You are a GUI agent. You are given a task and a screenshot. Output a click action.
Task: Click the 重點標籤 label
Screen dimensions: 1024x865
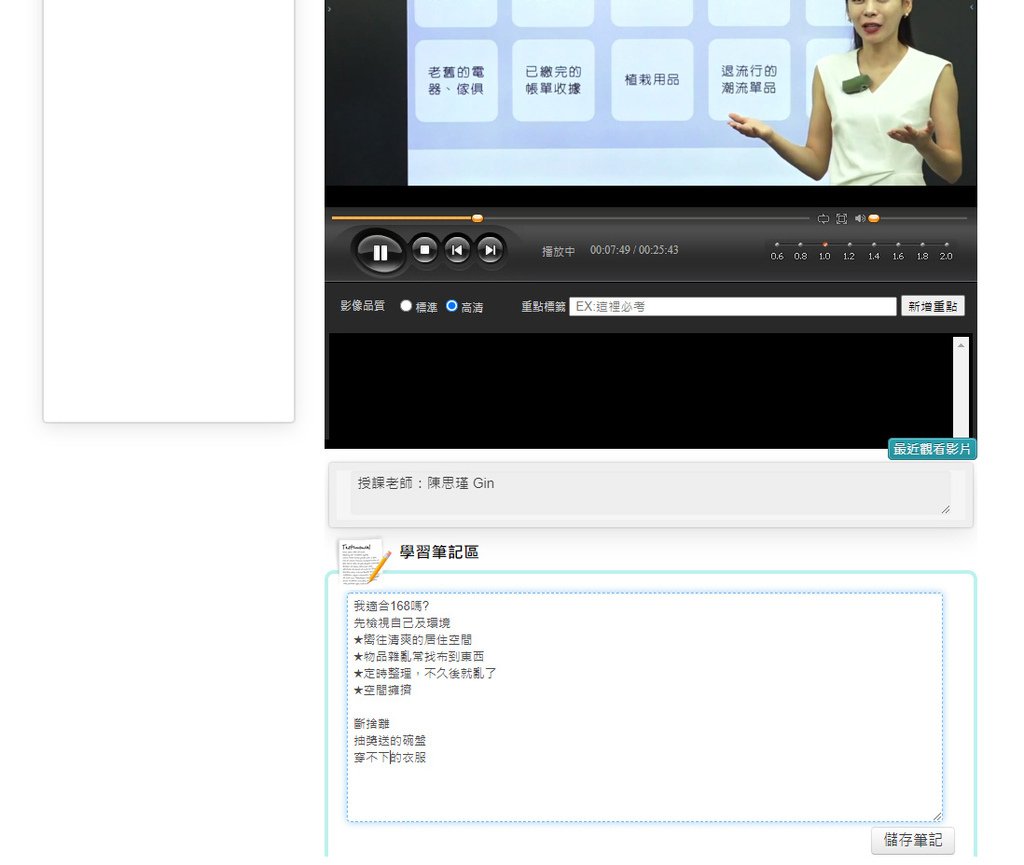coord(543,307)
